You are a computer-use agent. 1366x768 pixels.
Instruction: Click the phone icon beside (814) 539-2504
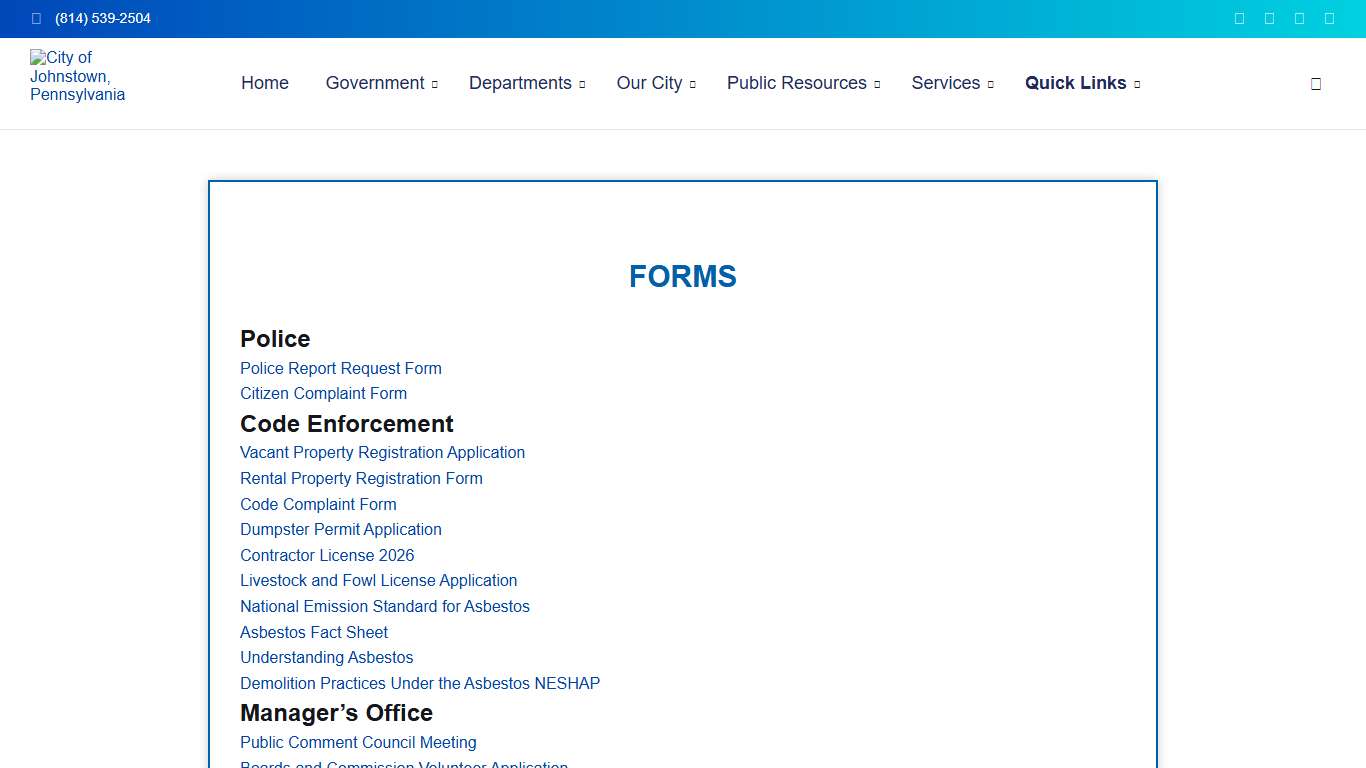37,18
